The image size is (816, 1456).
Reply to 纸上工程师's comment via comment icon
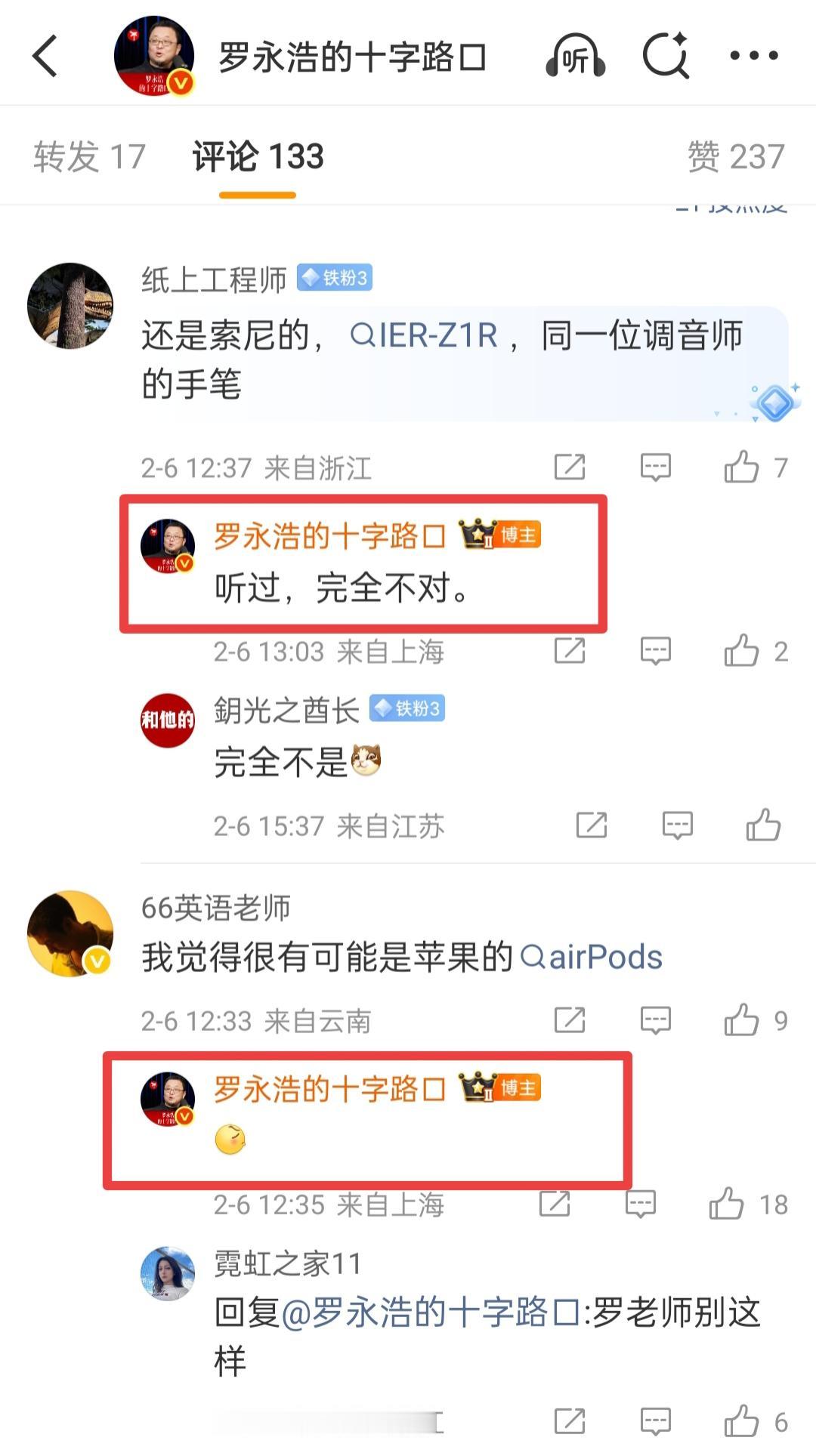click(x=655, y=468)
